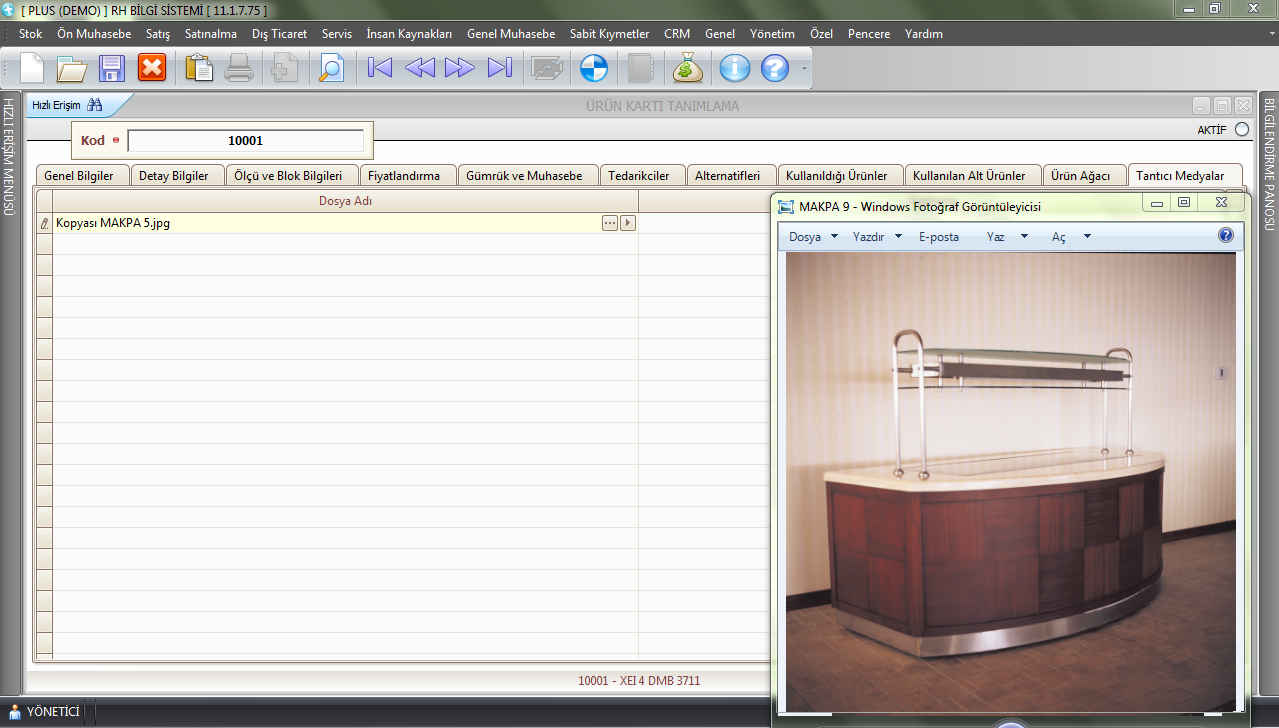Click the Save floppy disk icon
This screenshot has width=1279, height=728.
pyautogui.click(x=111, y=68)
